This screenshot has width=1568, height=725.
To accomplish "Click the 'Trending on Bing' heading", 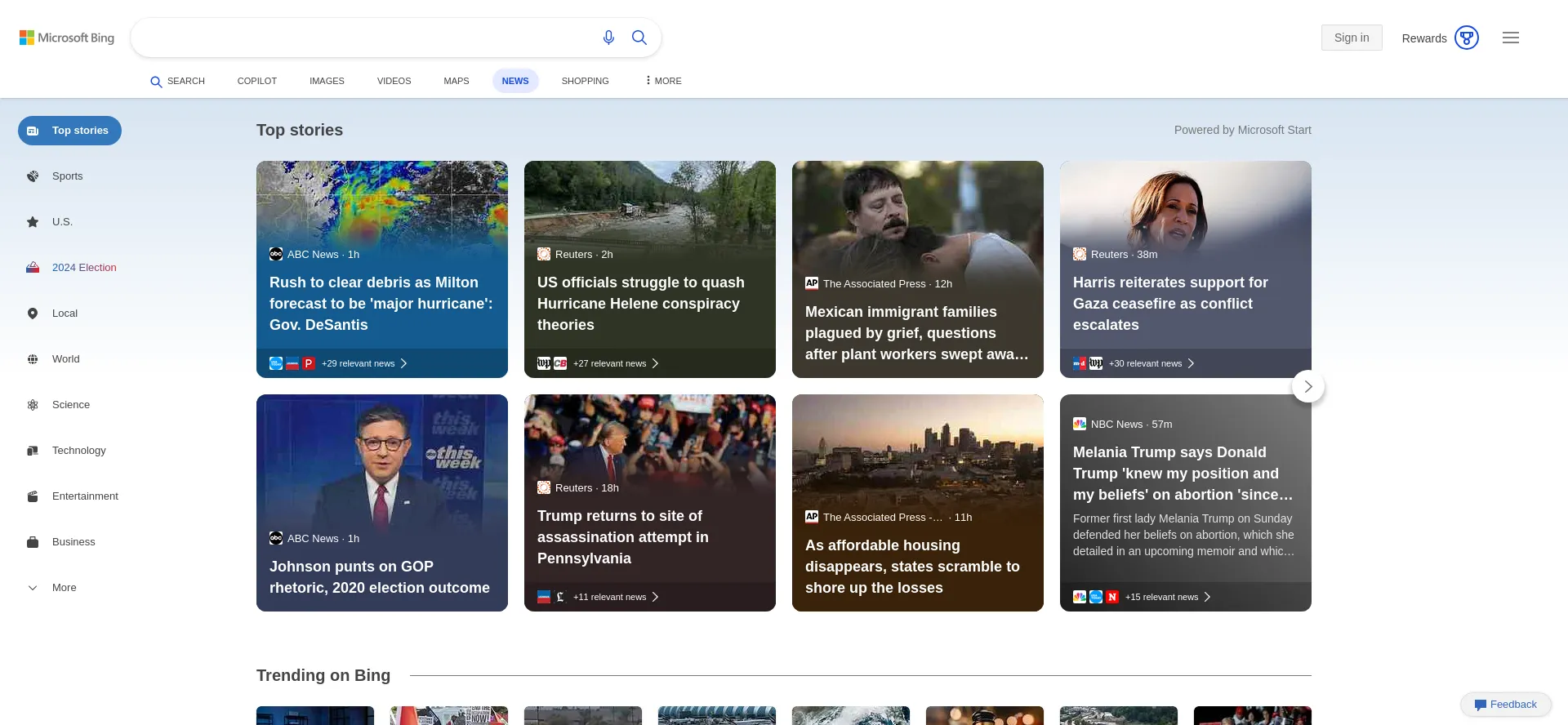I will [x=323, y=675].
